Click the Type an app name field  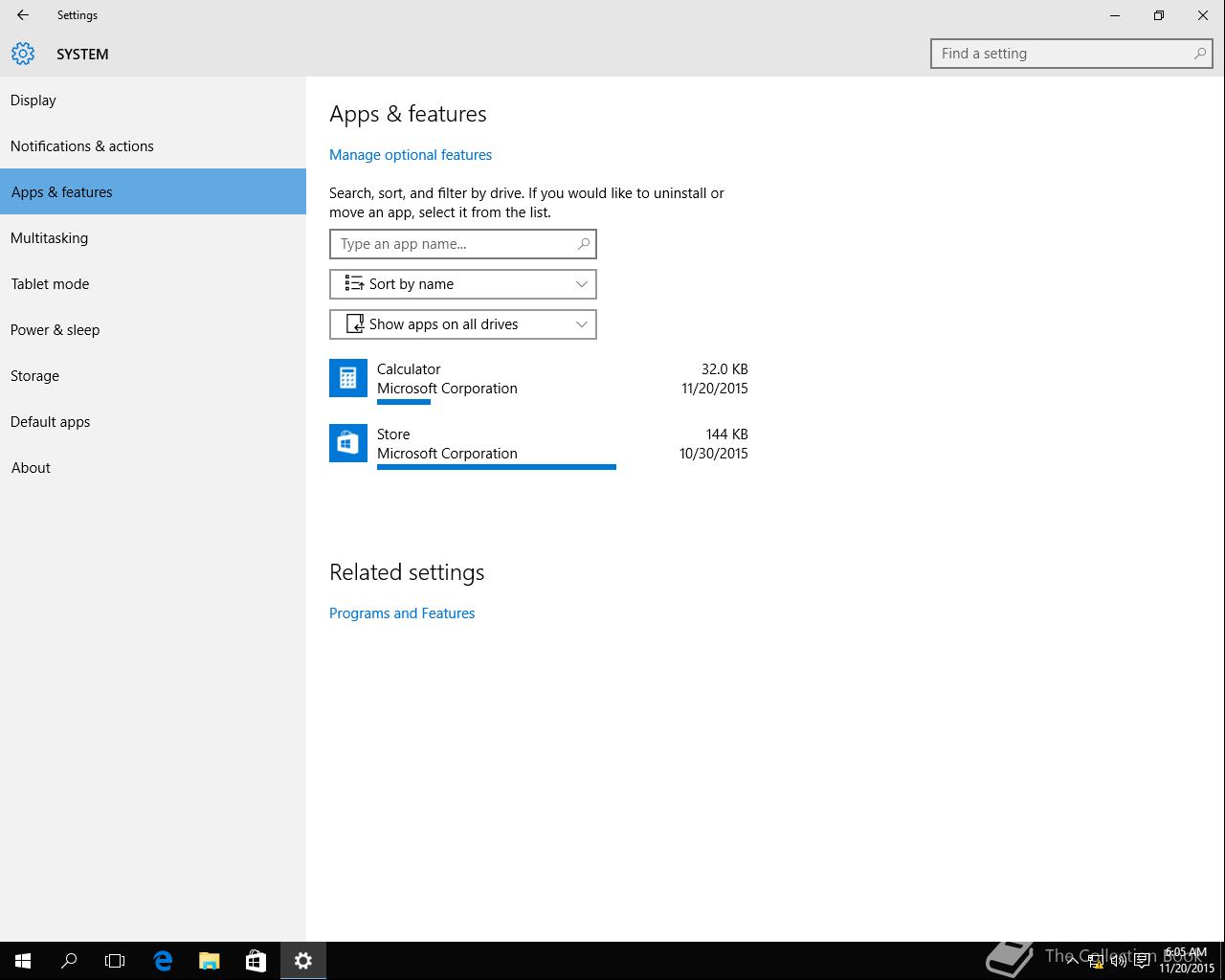[463, 244]
